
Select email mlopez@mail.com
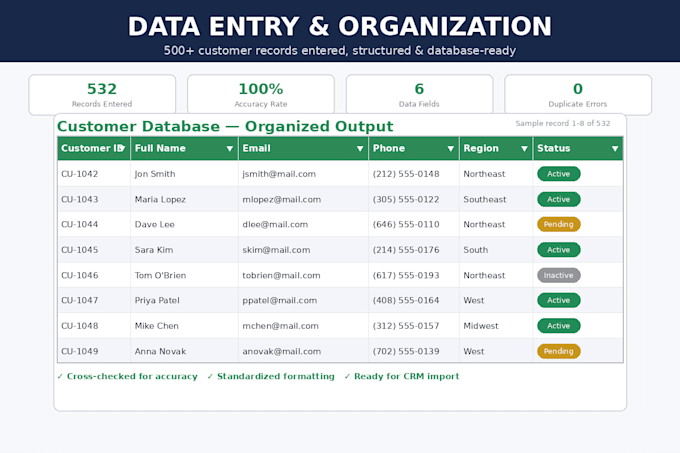click(x=281, y=199)
